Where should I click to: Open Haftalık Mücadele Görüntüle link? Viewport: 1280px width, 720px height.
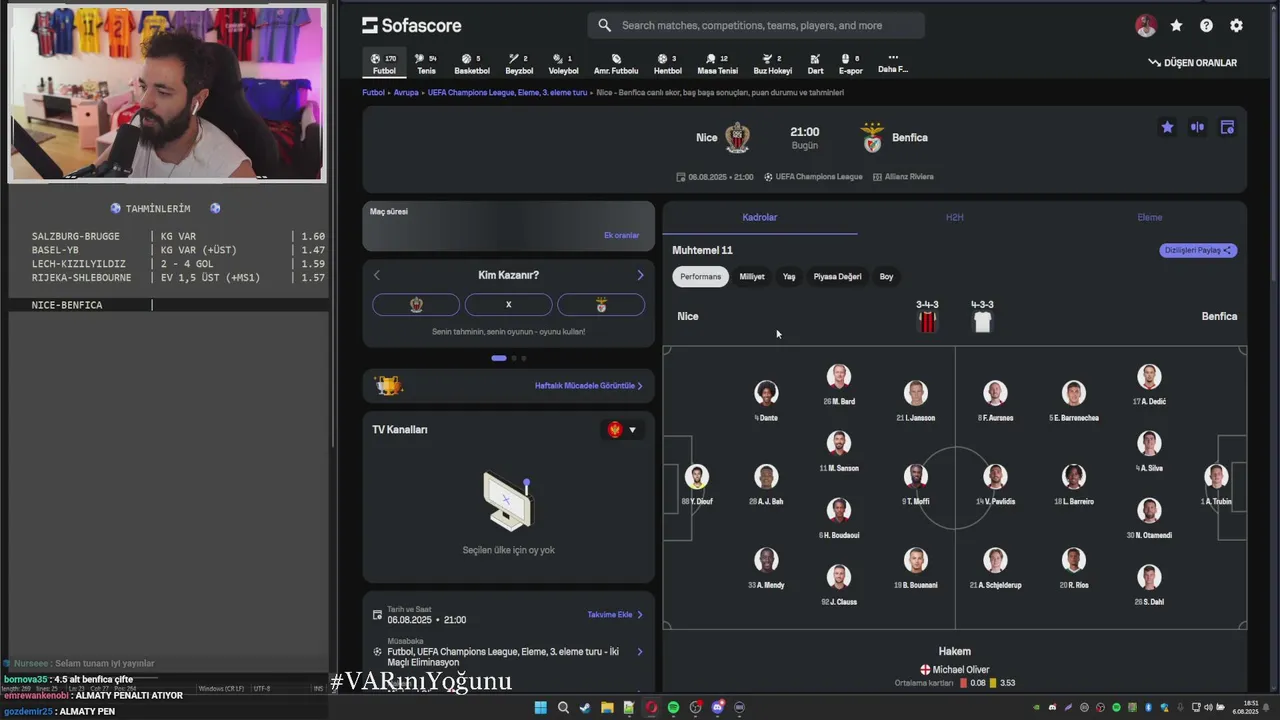pyautogui.click(x=588, y=385)
